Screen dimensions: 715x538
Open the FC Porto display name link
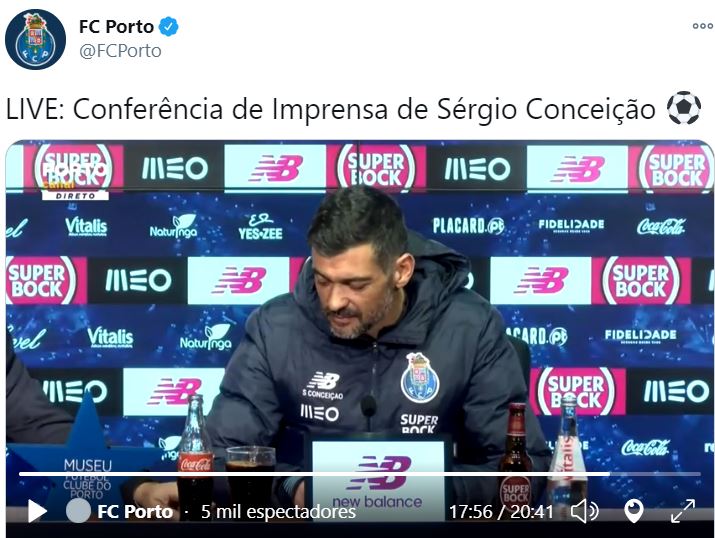tap(116, 26)
